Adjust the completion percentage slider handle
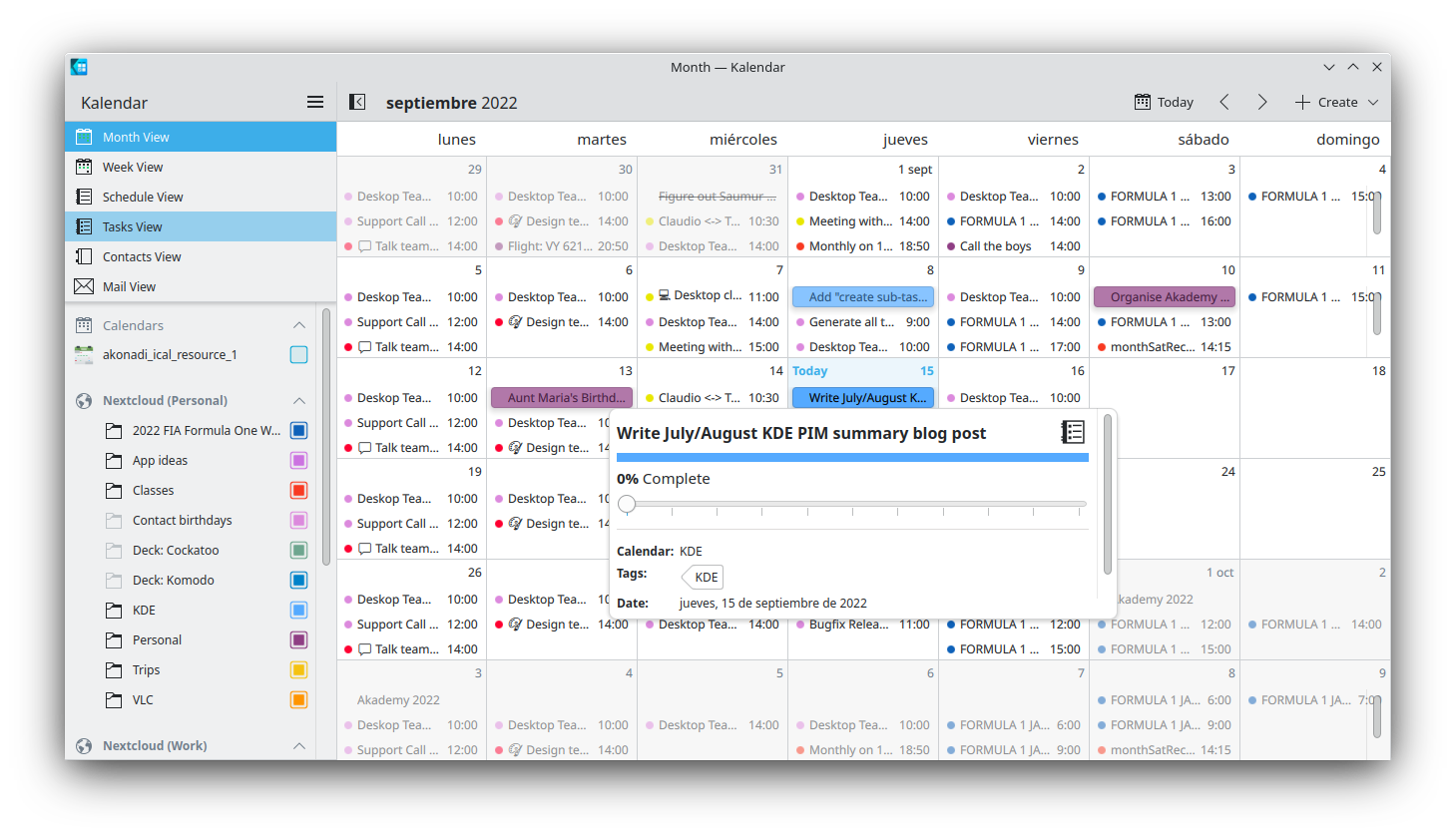The width and height of the screenshot is (1456, 837). [627, 504]
